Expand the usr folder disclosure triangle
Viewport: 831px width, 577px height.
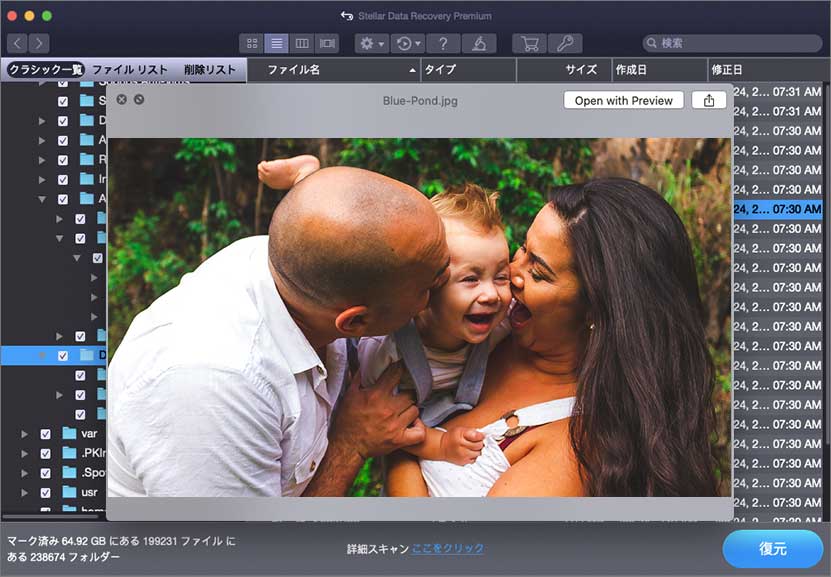(x=25, y=492)
